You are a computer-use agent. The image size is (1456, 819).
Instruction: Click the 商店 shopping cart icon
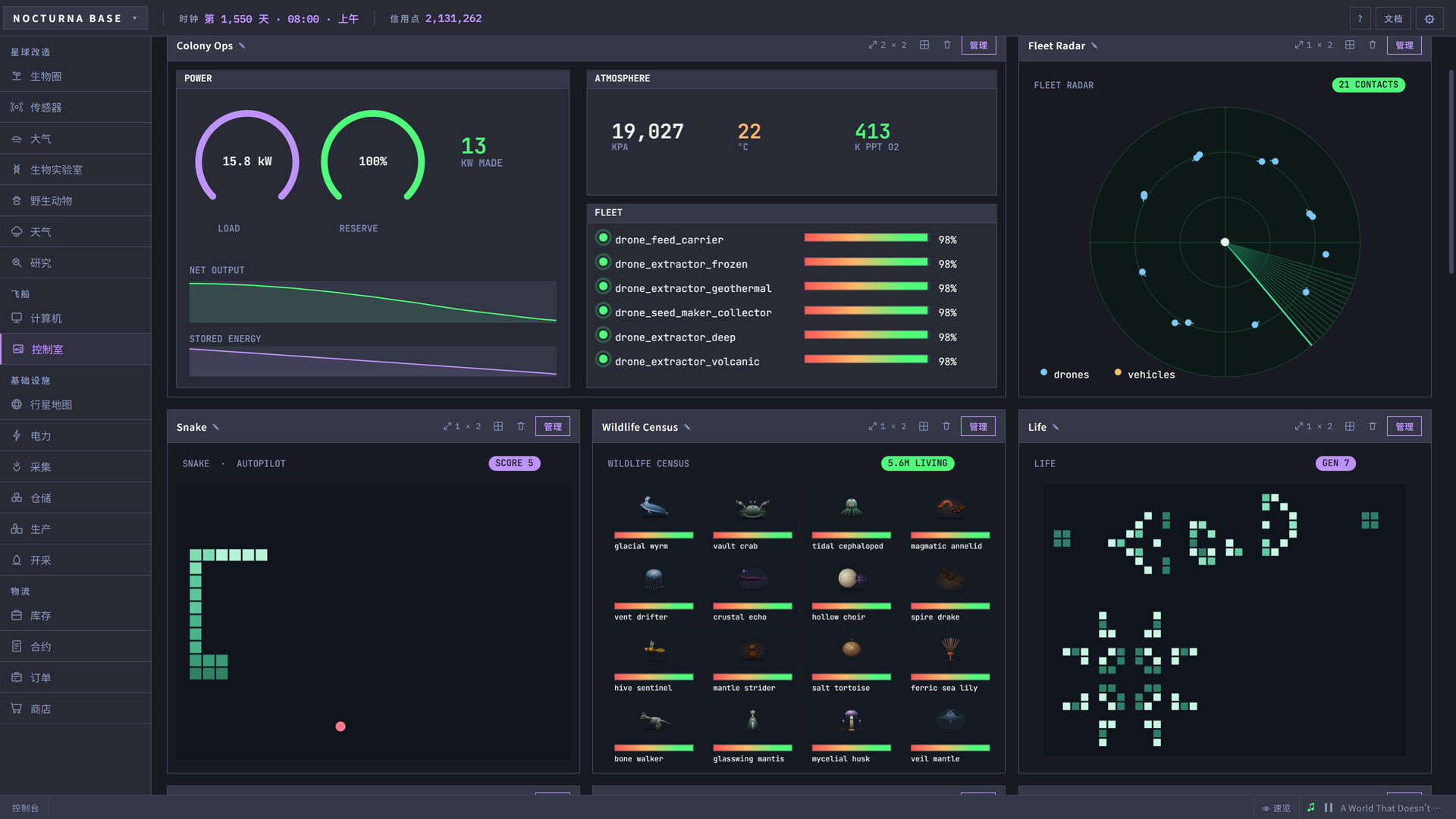(x=17, y=708)
